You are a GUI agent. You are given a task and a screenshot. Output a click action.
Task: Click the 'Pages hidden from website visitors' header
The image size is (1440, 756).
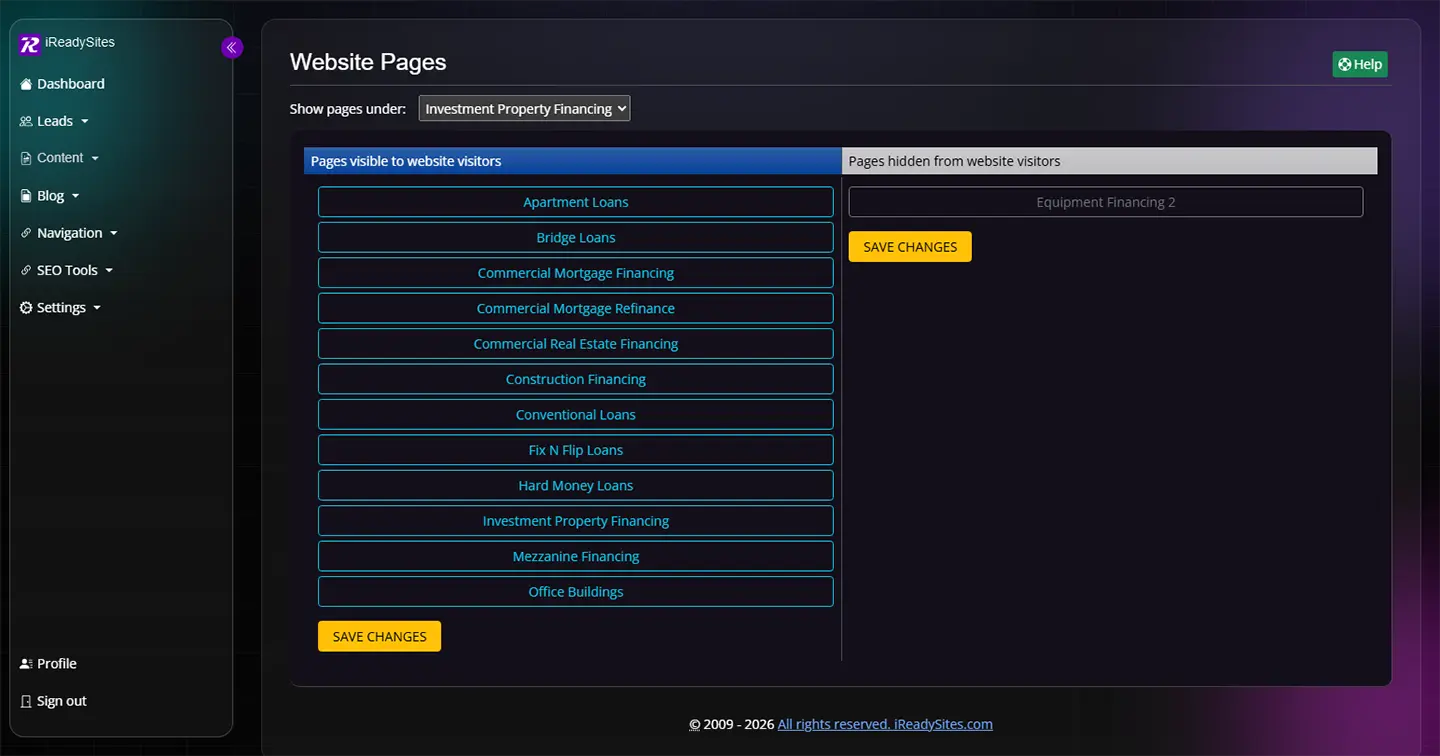coord(1110,161)
